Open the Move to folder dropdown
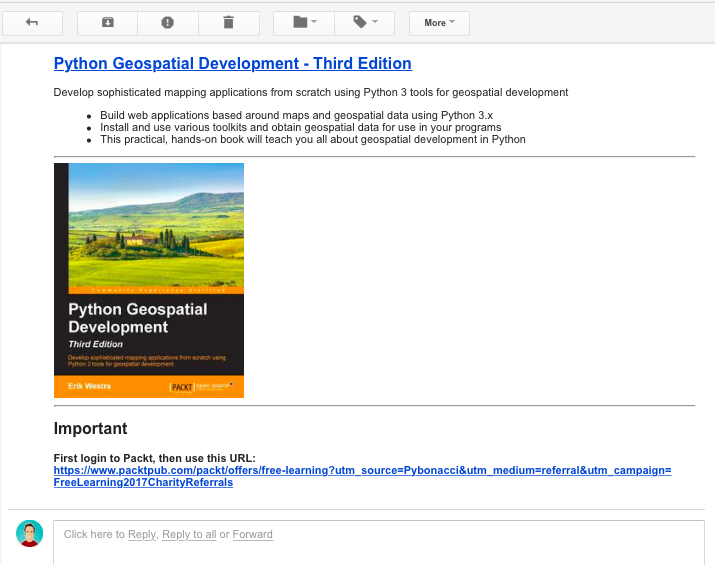 pos(304,22)
